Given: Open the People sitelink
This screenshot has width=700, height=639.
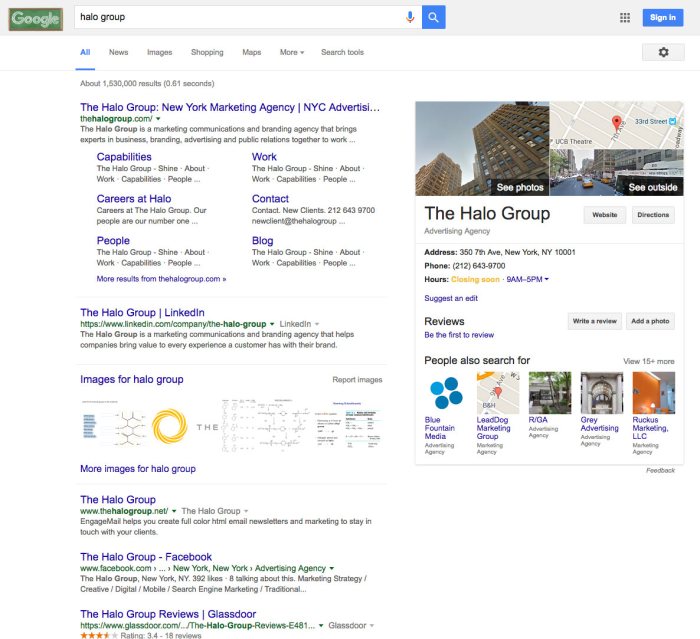Looking at the screenshot, I should click(x=113, y=241).
